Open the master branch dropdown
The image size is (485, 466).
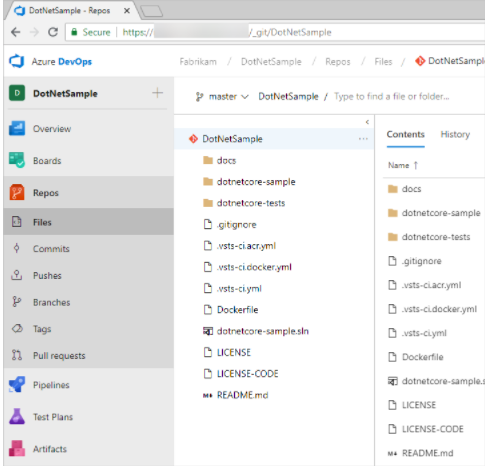(222, 97)
